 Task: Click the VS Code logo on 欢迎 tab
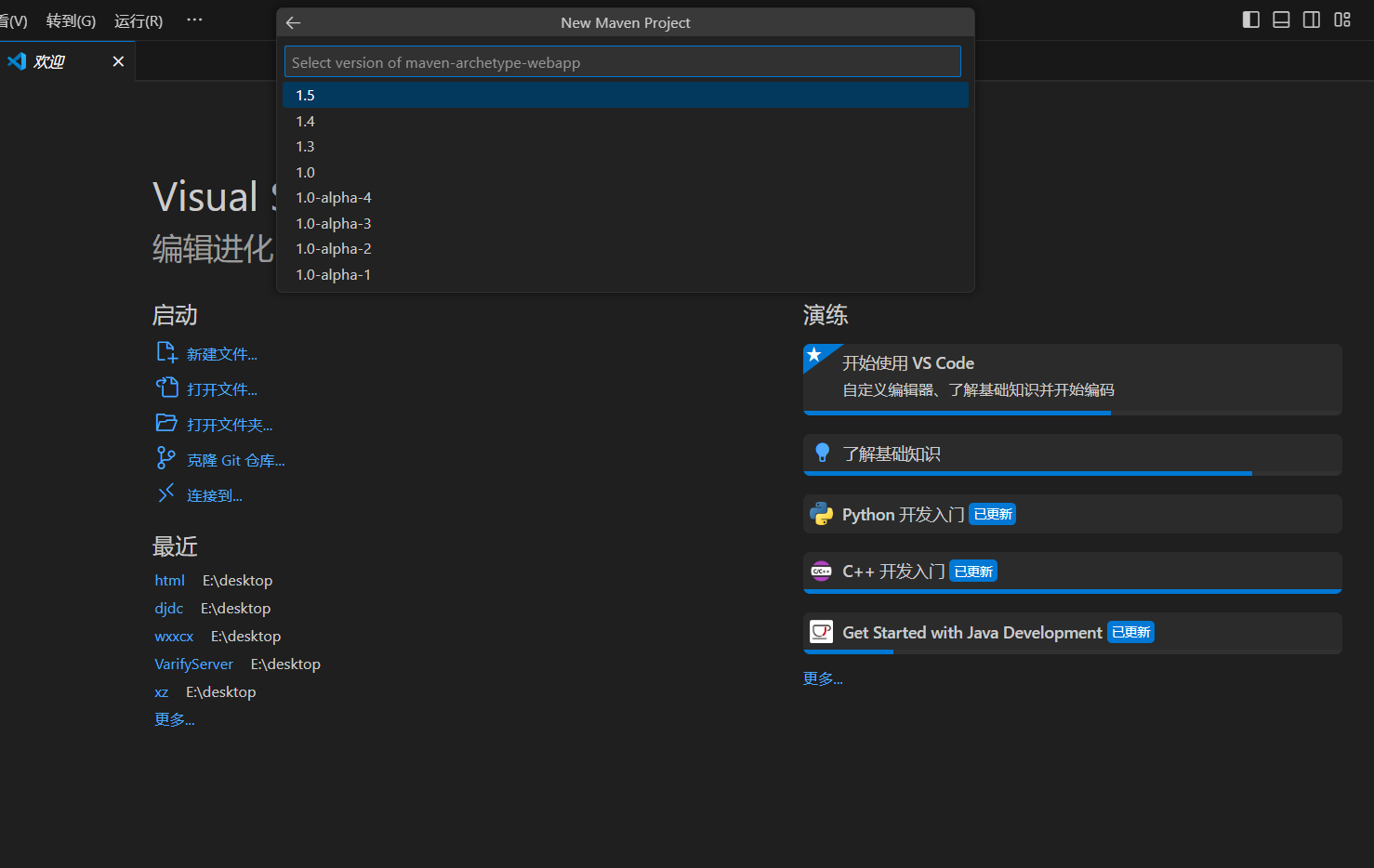click(x=17, y=61)
